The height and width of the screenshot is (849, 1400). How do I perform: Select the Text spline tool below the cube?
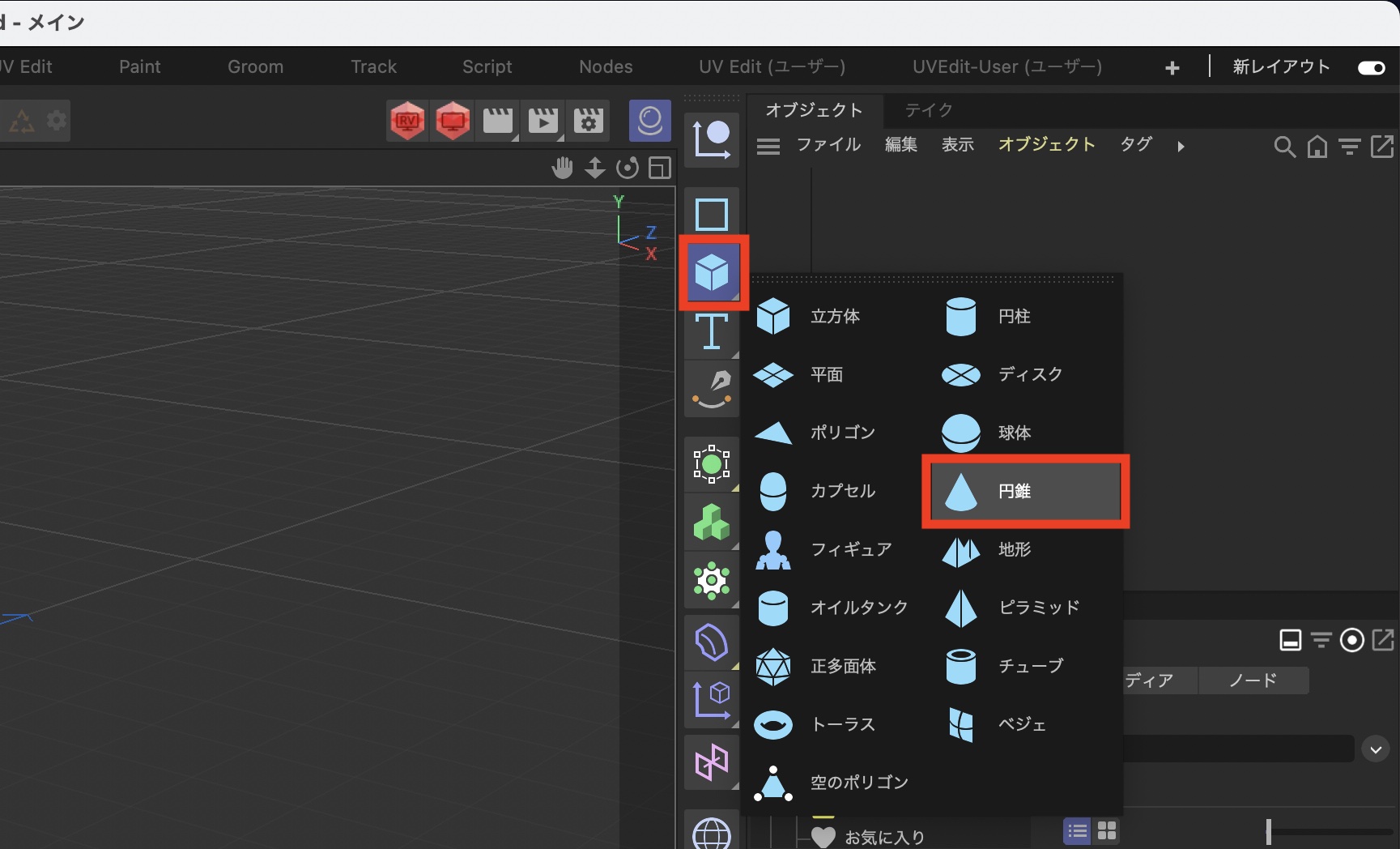point(711,332)
